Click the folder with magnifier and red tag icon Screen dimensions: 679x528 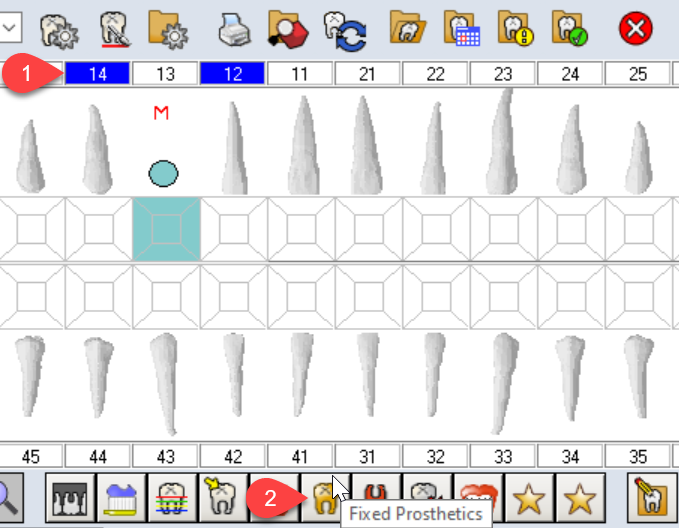[x=288, y=29]
